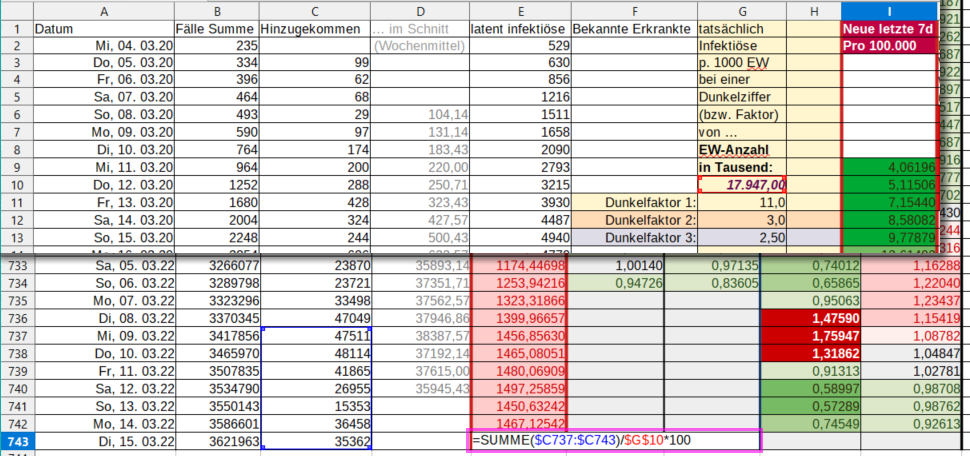Select column E header
This screenshot has height=456, width=970.
click(x=520, y=11)
